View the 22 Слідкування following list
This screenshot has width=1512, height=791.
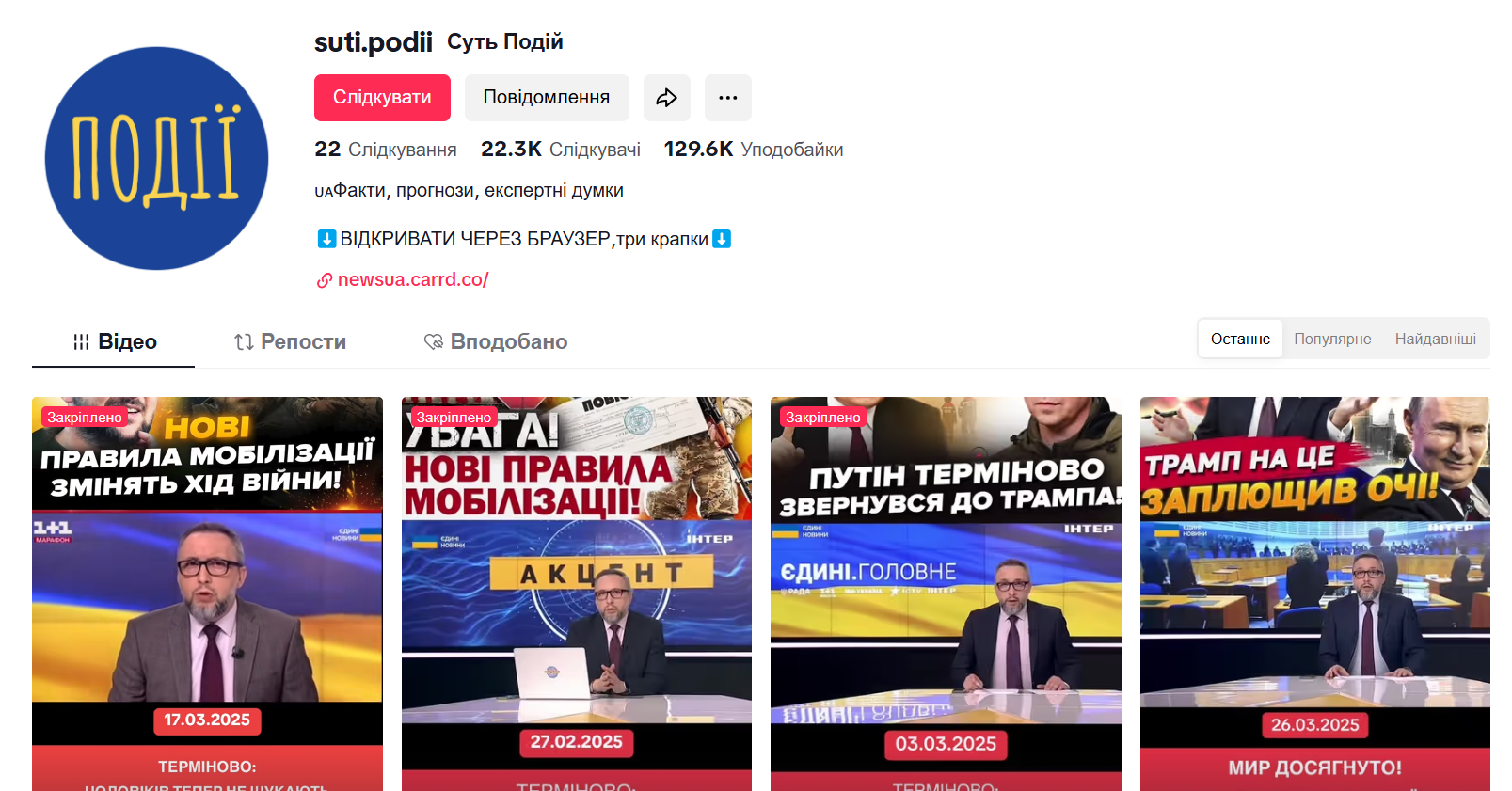tap(386, 150)
